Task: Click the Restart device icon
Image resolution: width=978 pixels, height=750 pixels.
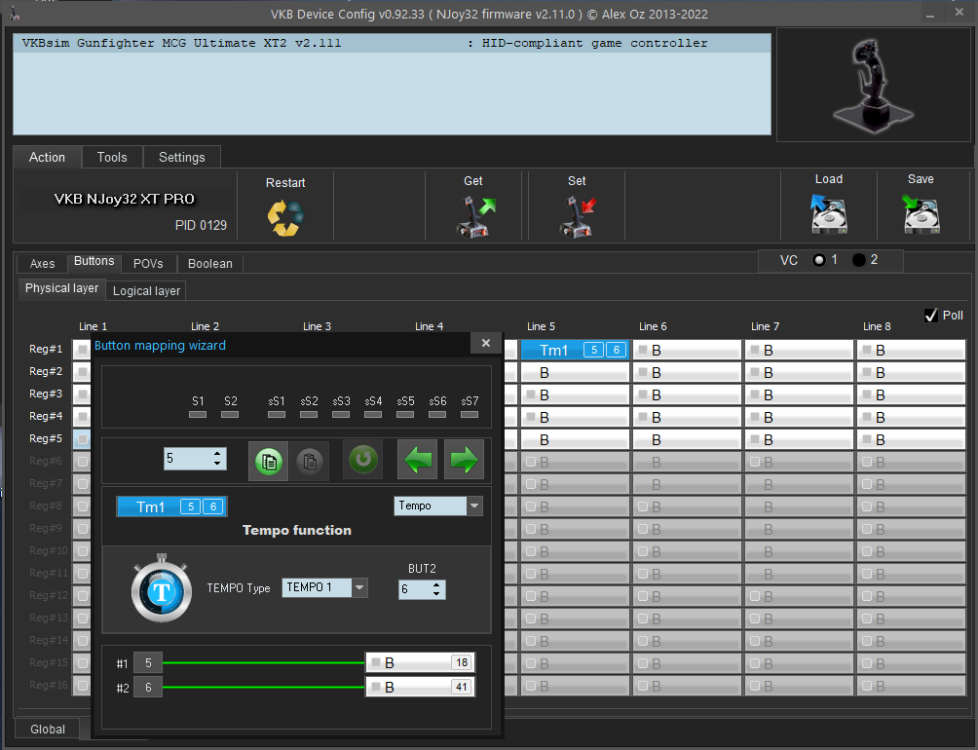Action: coord(284,216)
